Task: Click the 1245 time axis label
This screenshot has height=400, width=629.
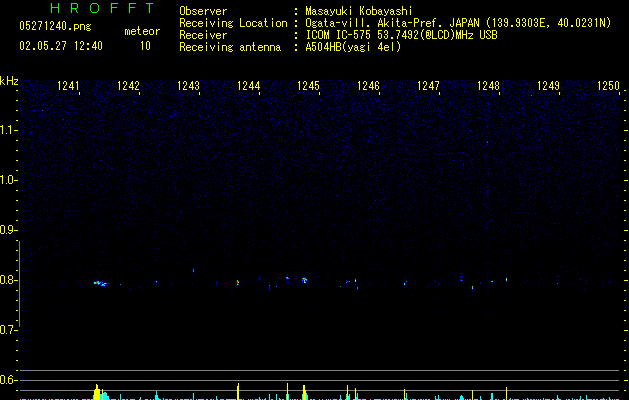Action: point(308,86)
